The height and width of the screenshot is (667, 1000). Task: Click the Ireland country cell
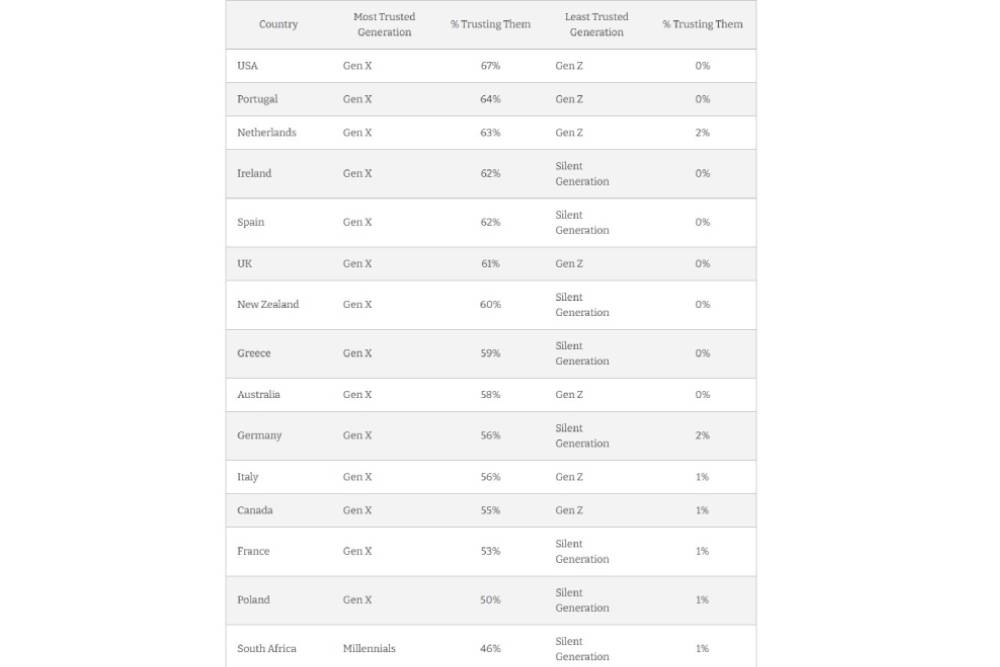pyautogui.click(x=254, y=173)
